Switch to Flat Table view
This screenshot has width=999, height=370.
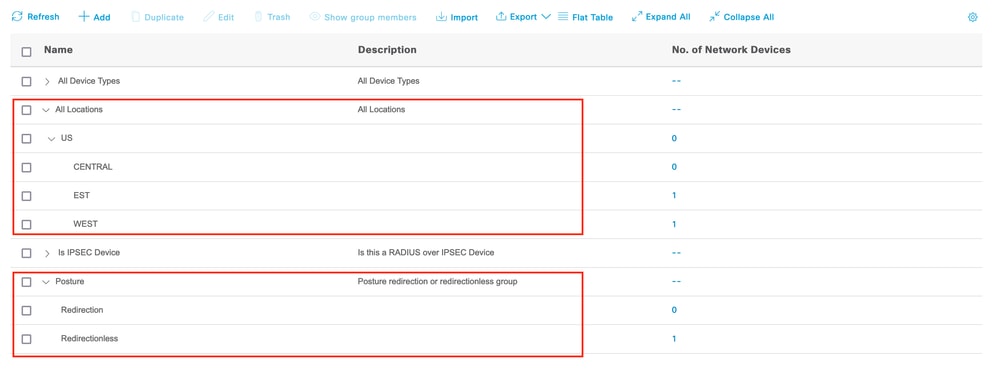click(586, 17)
